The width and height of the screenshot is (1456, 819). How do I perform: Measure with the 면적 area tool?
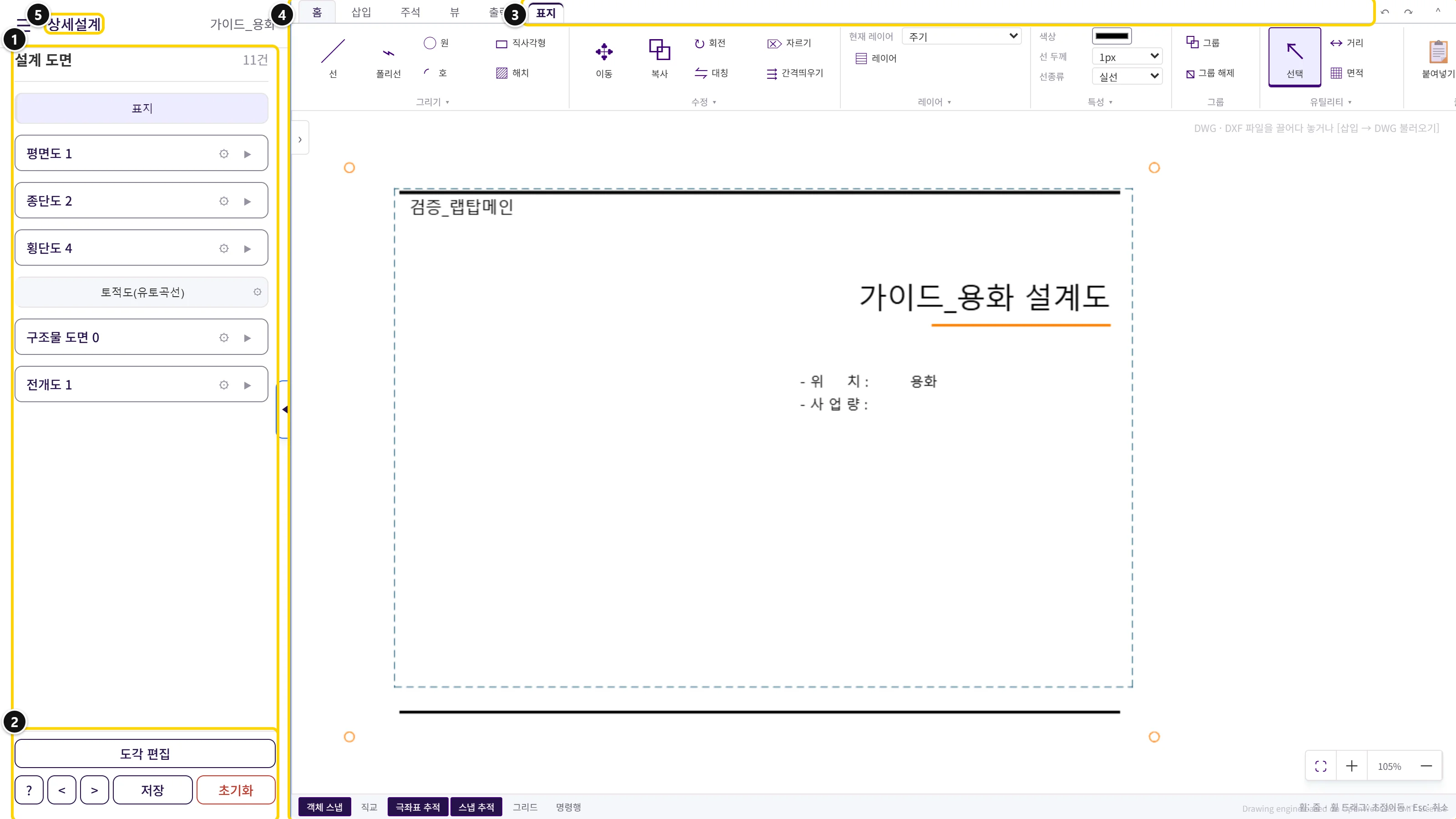click(x=1346, y=73)
